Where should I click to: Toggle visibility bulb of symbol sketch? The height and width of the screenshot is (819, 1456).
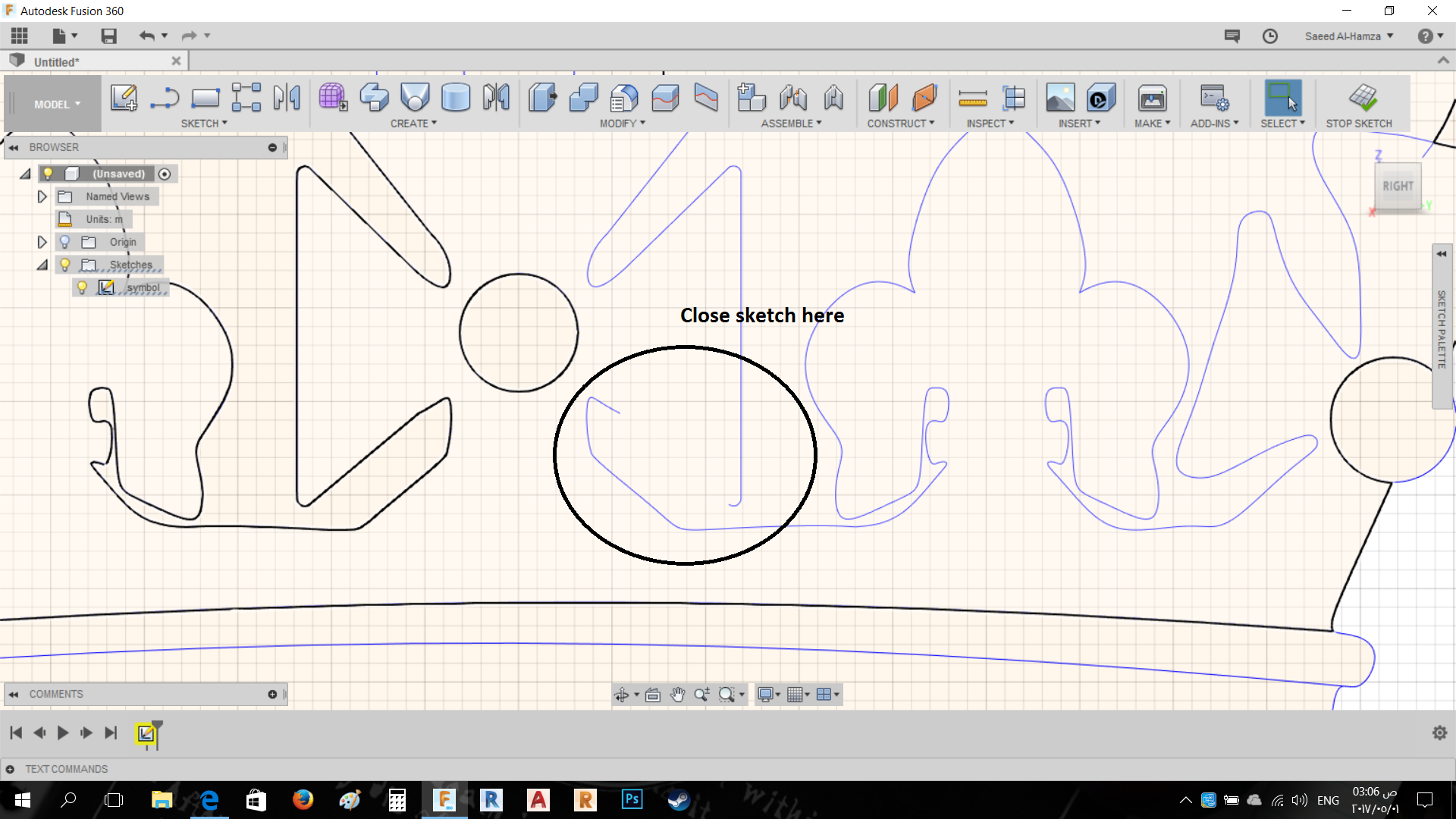click(x=83, y=287)
